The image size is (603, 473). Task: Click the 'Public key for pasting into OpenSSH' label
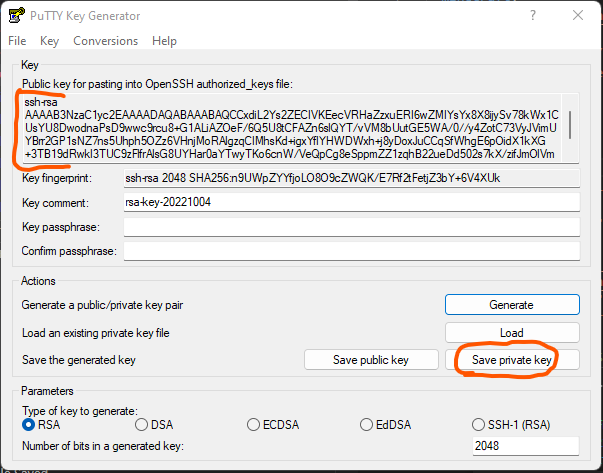[157, 84]
